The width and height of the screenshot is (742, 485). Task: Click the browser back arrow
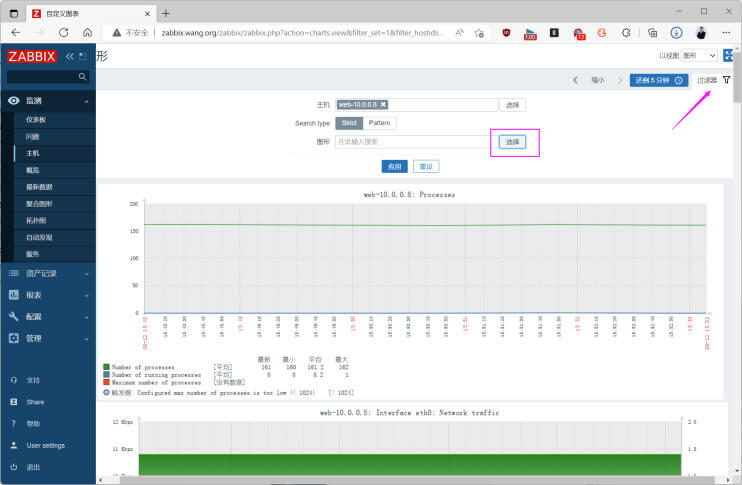coord(16,33)
